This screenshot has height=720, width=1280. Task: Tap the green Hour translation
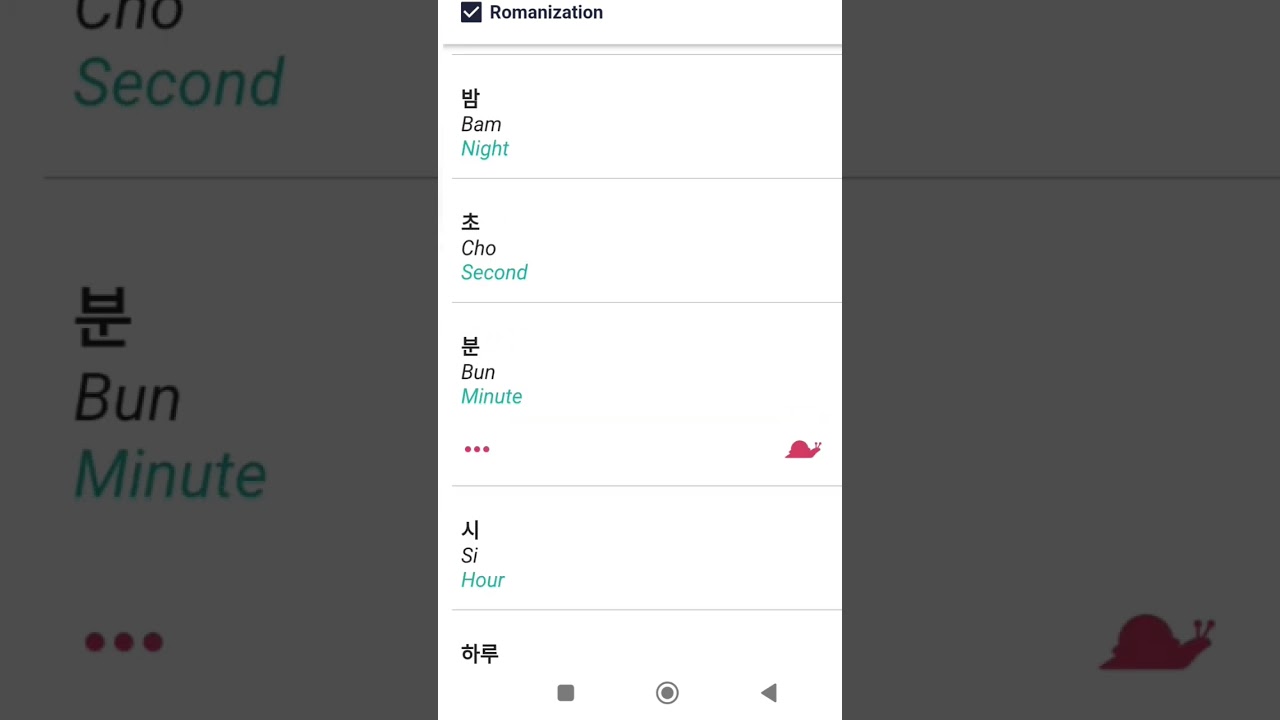click(x=483, y=580)
